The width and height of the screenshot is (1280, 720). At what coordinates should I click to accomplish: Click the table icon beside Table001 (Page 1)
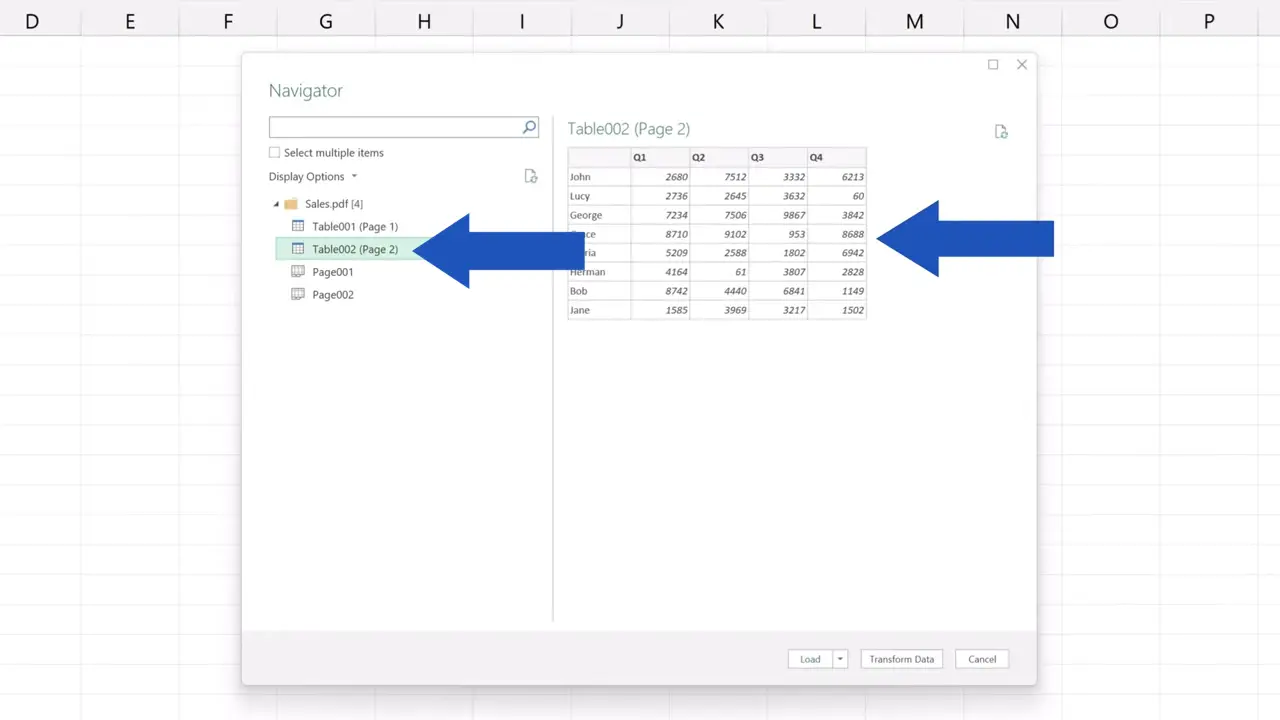[298, 226]
